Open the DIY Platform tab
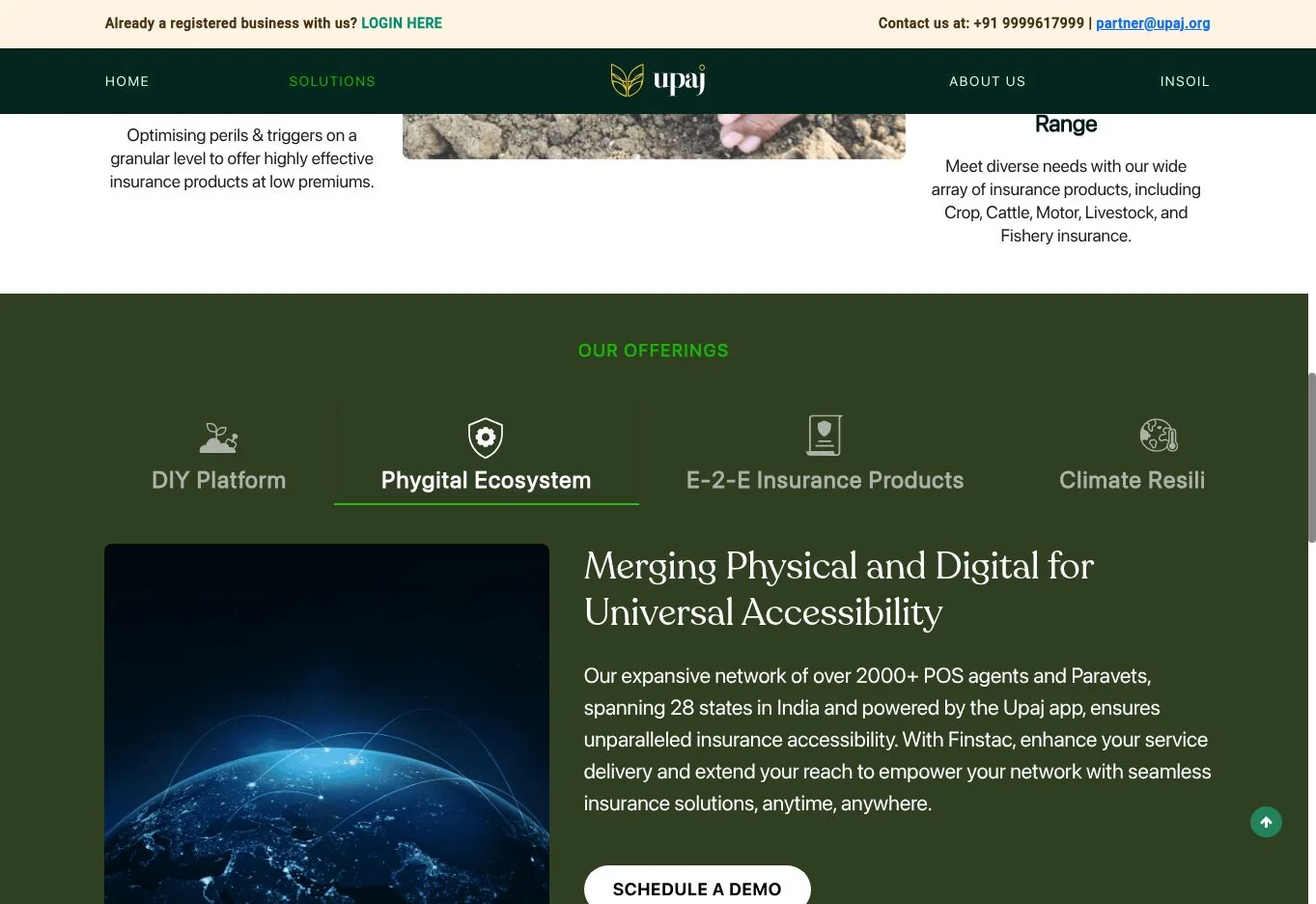Viewport: 1316px width, 904px height. point(219,455)
